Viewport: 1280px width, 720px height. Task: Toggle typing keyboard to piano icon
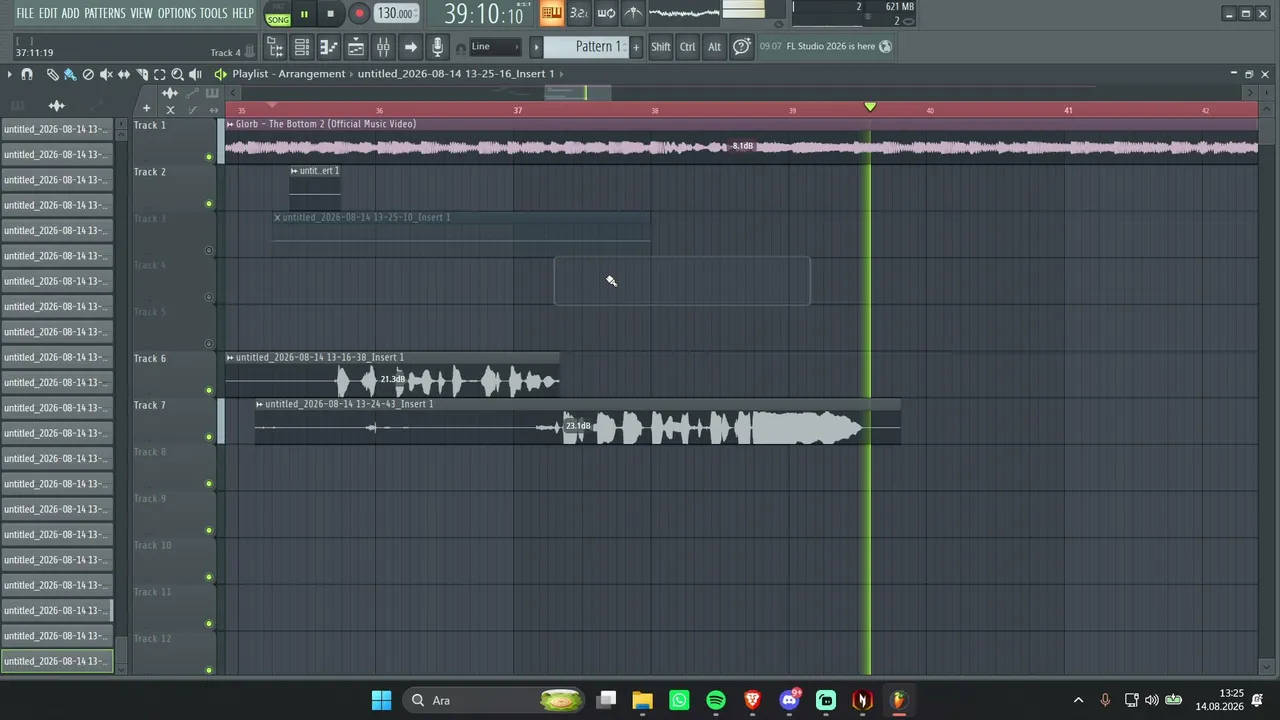(551, 13)
